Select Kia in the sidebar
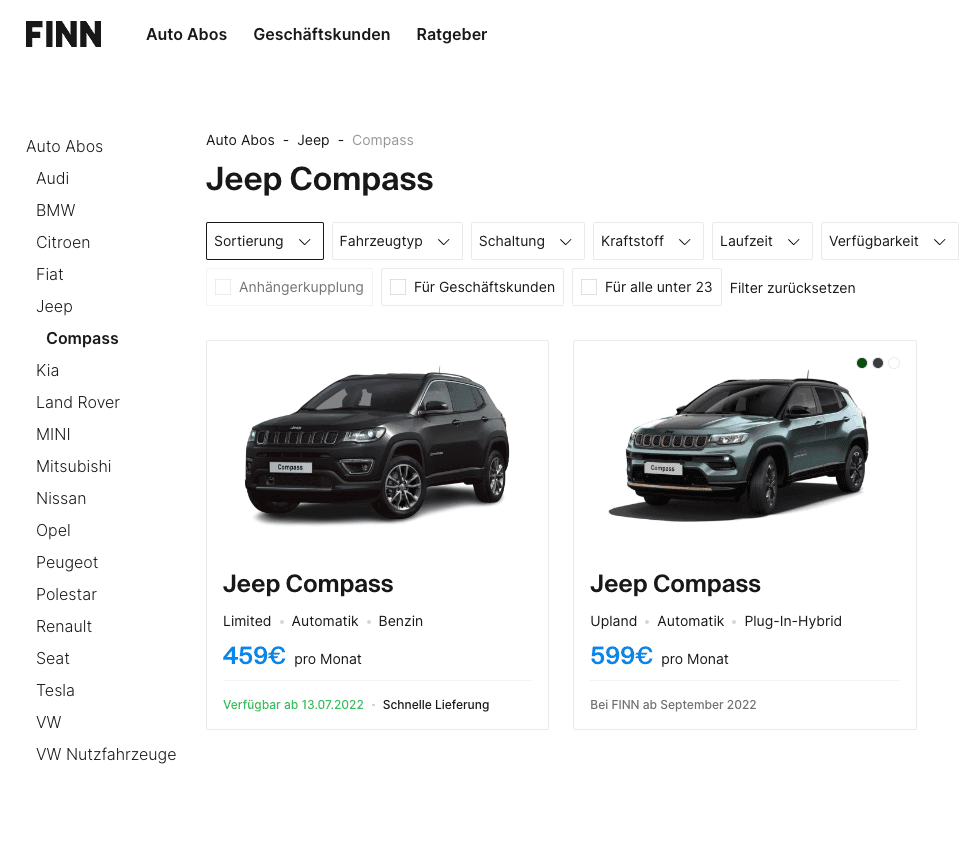The height and width of the screenshot is (860, 964). [x=47, y=370]
